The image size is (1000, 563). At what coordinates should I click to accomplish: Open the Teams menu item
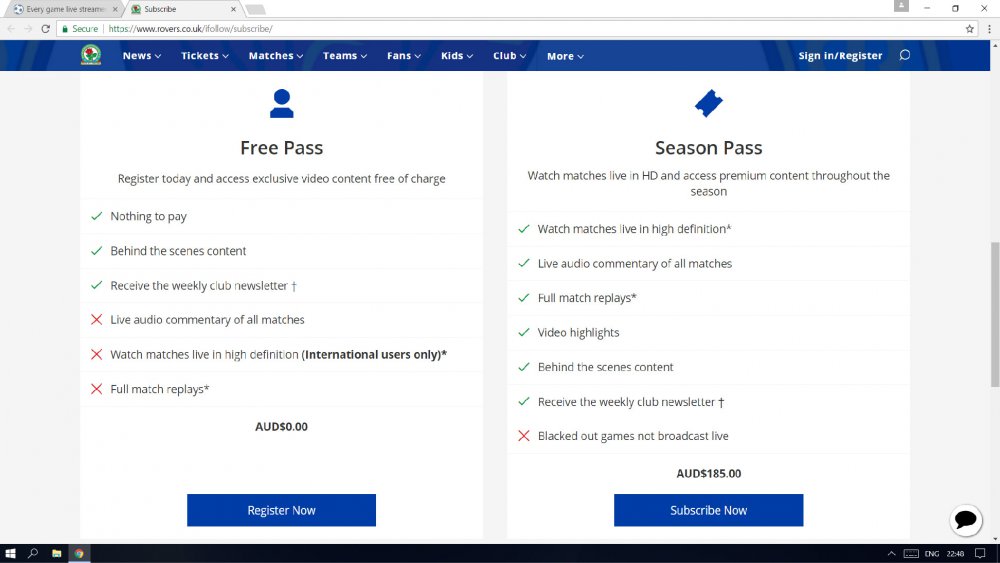[x=344, y=56]
